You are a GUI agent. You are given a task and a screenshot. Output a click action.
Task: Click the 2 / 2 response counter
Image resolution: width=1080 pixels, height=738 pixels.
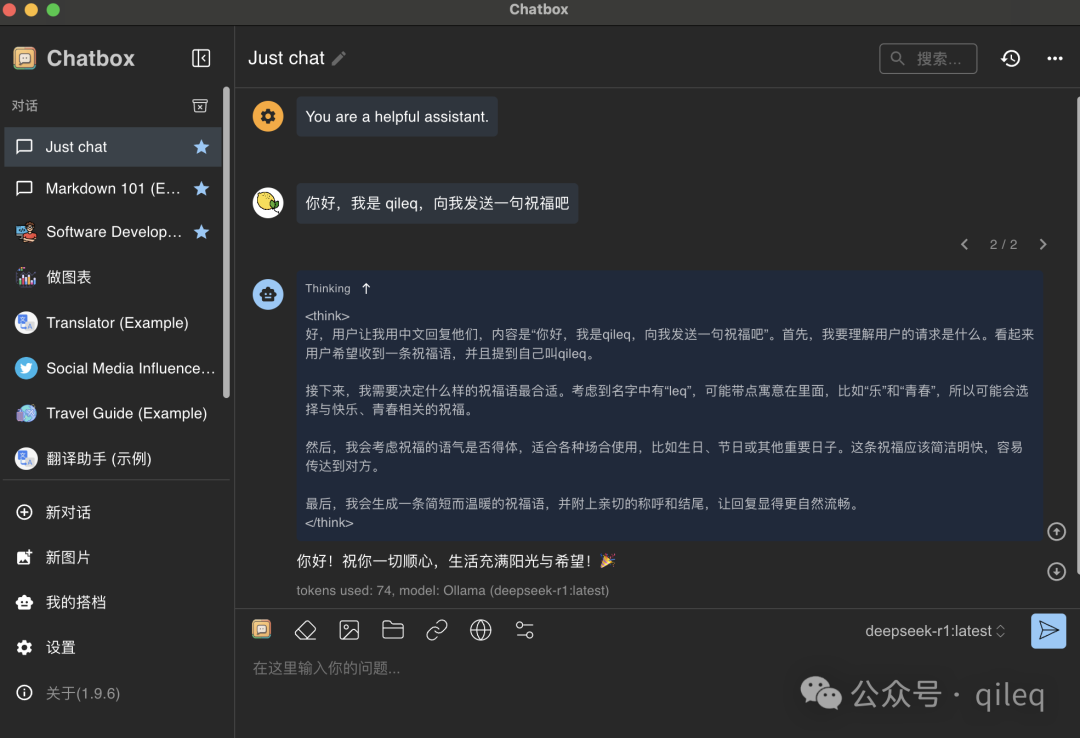1003,245
